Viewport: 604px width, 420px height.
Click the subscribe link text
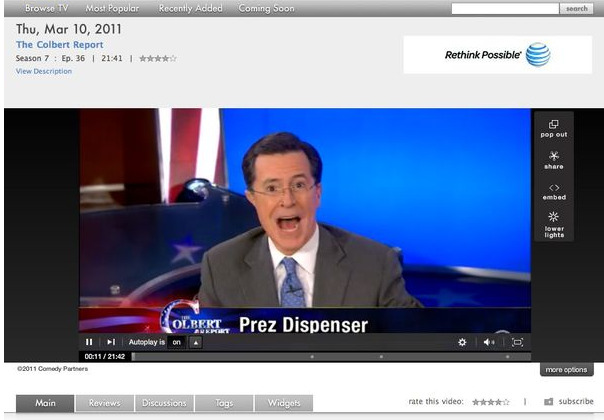[576, 402]
